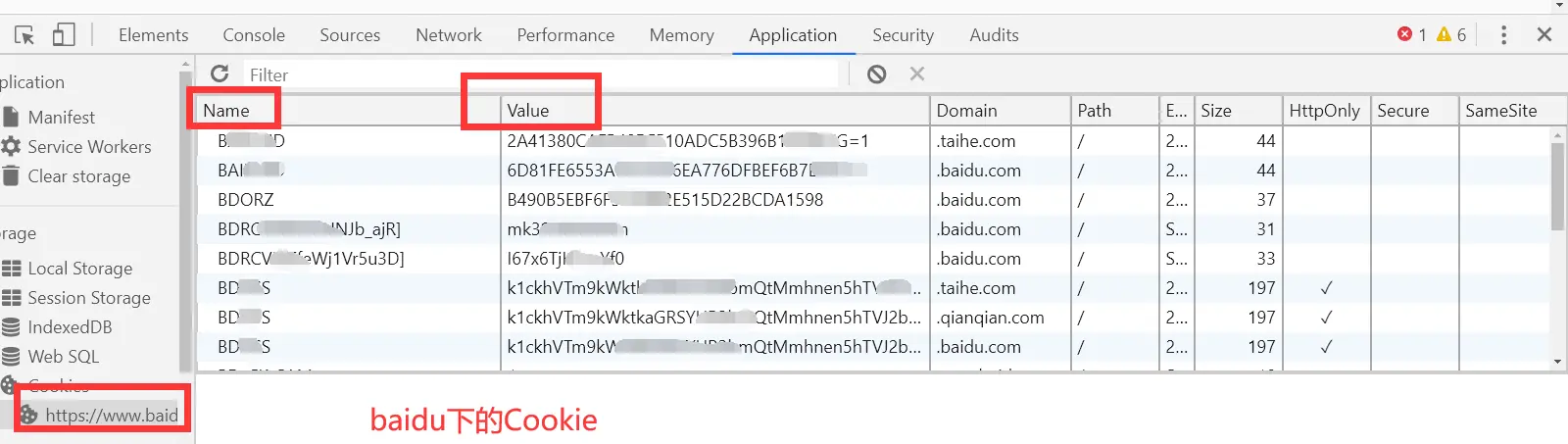The image size is (1568, 444).
Task: Refresh the cookies table
Action: (220, 74)
